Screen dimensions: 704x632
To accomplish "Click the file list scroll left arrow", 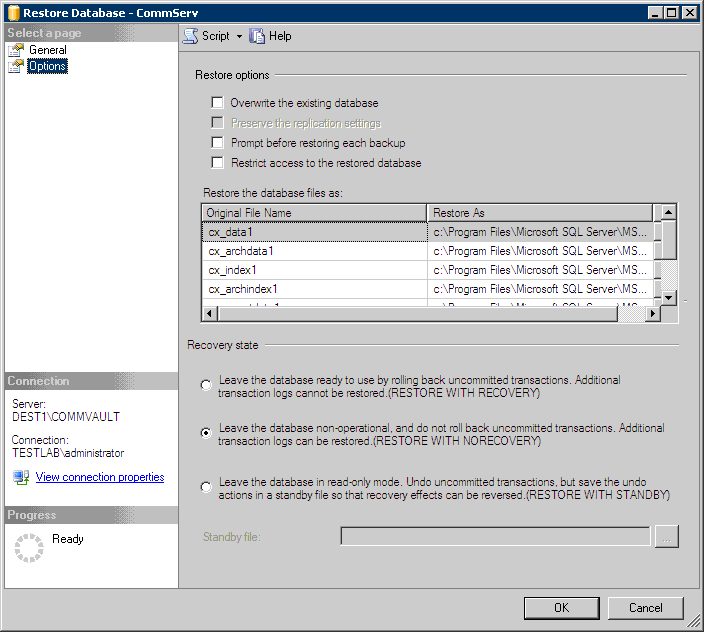I will tap(209, 314).
